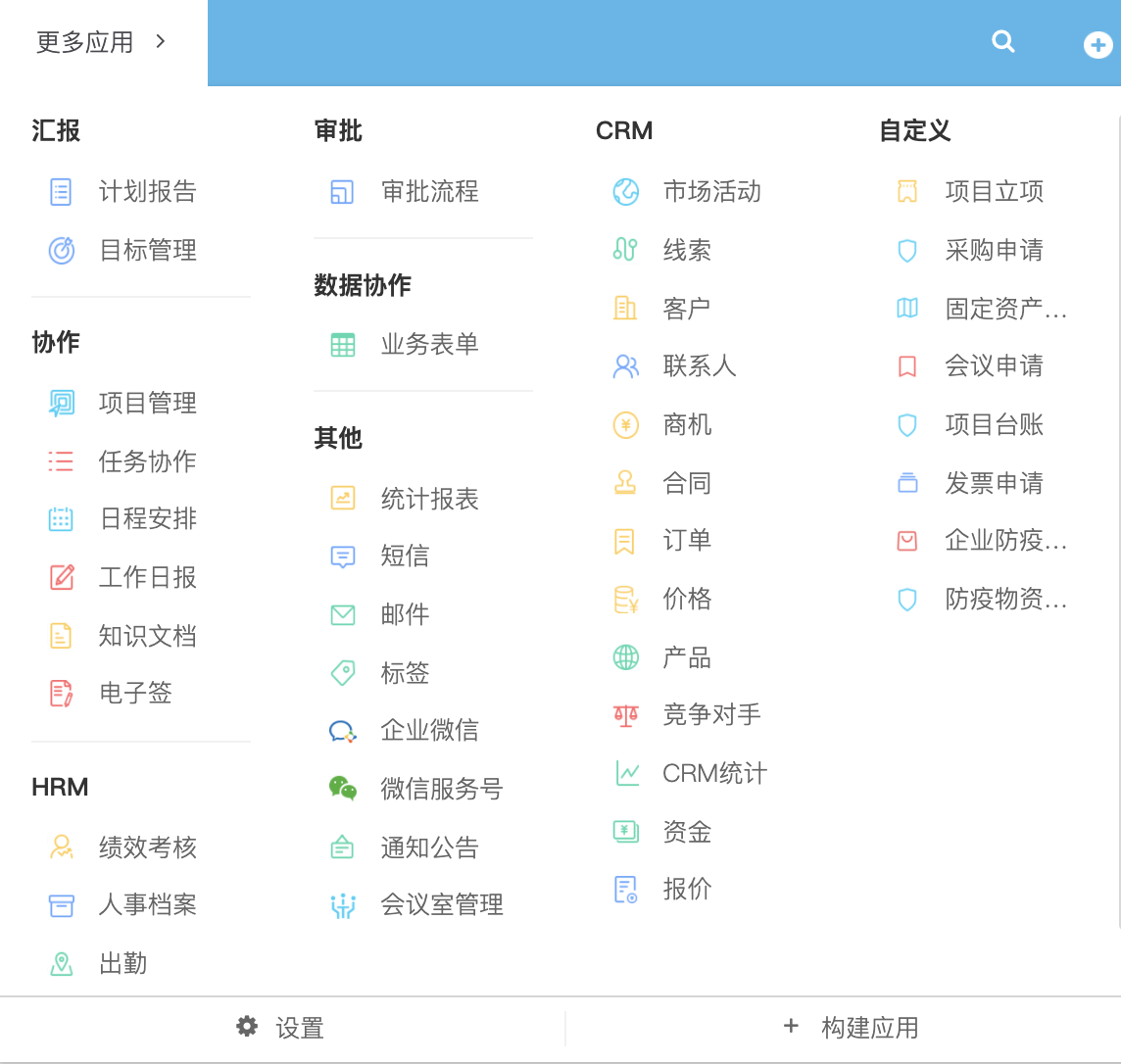Click the 统计报表 chart icon
The image size is (1121, 1064).
click(342, 498)
